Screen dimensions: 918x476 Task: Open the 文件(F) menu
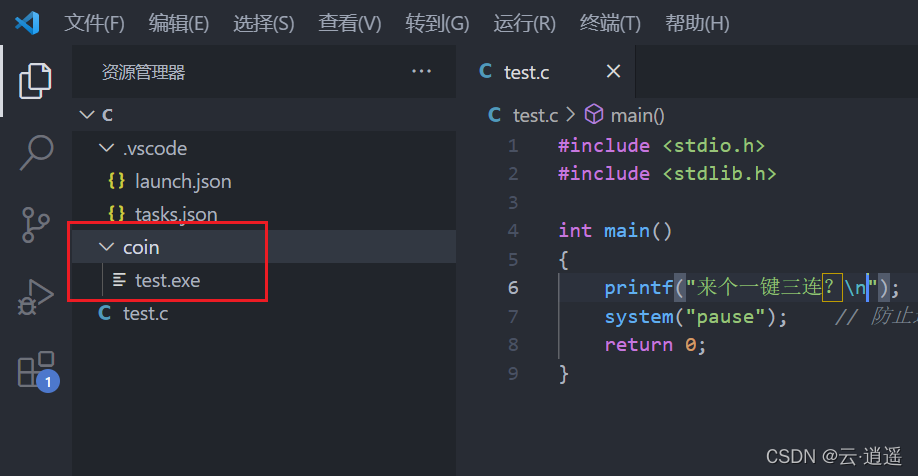click(94, 23)
